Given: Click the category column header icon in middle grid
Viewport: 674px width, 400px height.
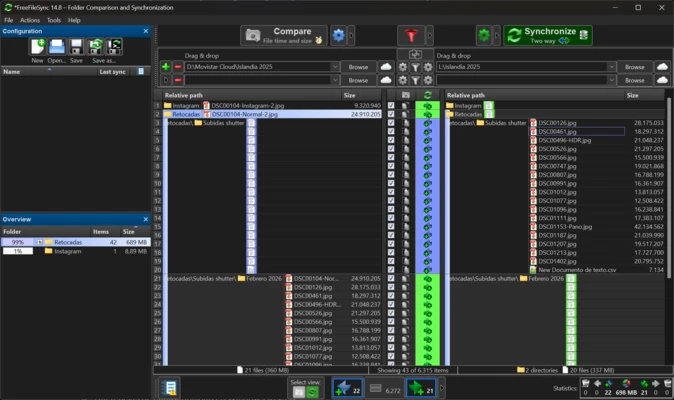Looking at the screenshot, I should (406, 95).
